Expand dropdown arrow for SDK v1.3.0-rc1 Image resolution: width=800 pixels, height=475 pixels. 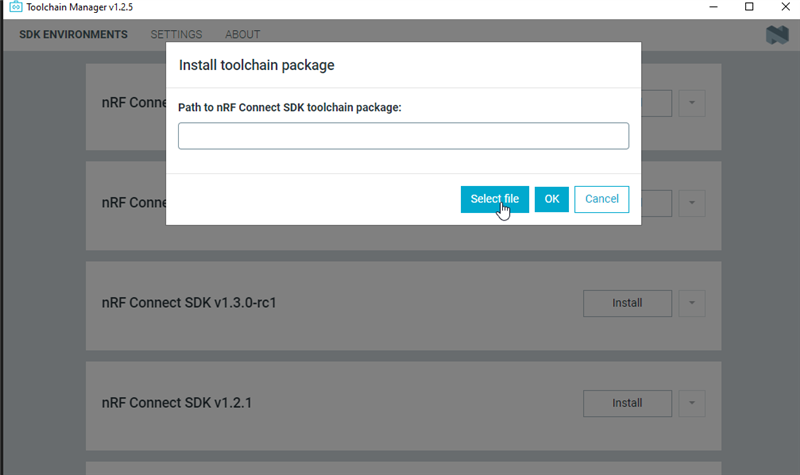point(692,303)
